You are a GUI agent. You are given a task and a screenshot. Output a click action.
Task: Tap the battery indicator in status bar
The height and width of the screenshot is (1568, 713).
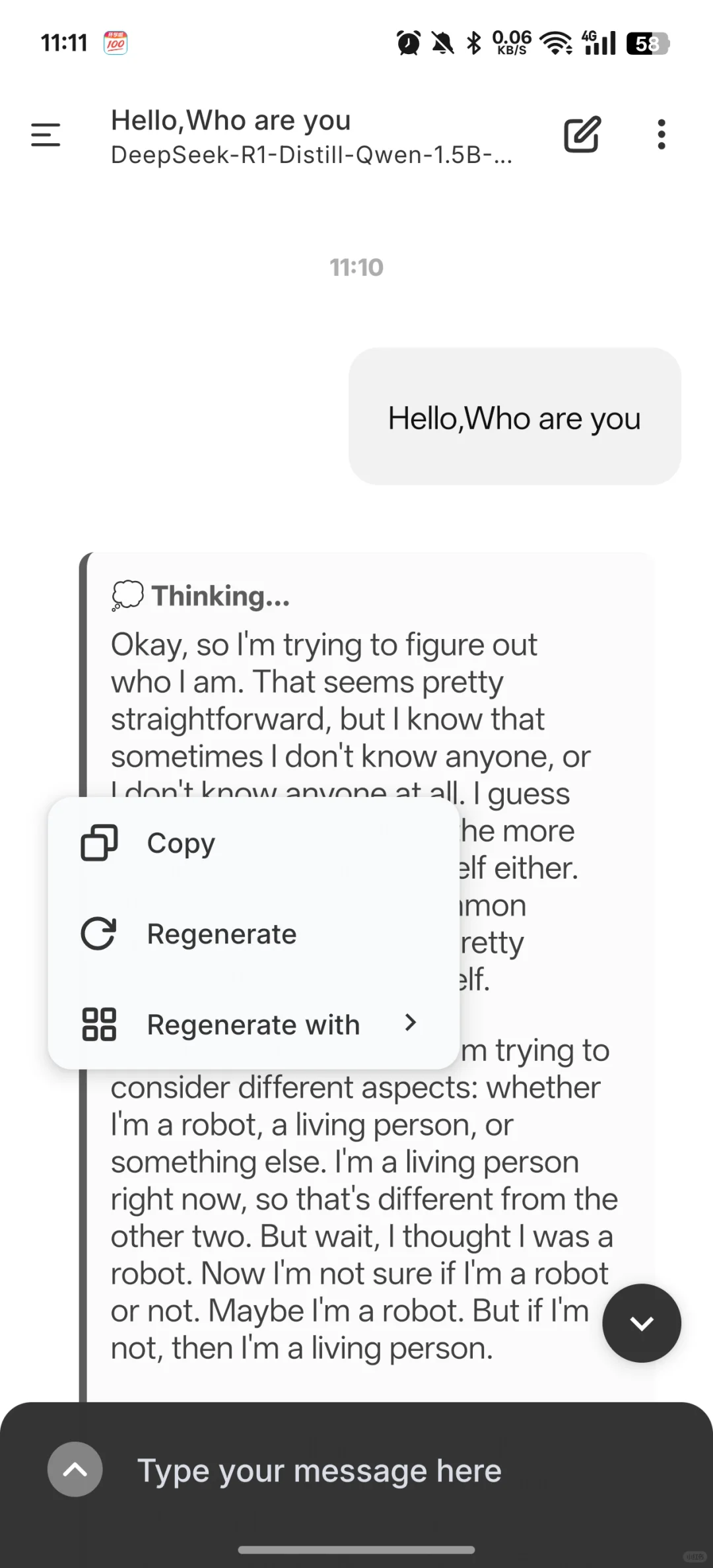(x=648, y=44)
